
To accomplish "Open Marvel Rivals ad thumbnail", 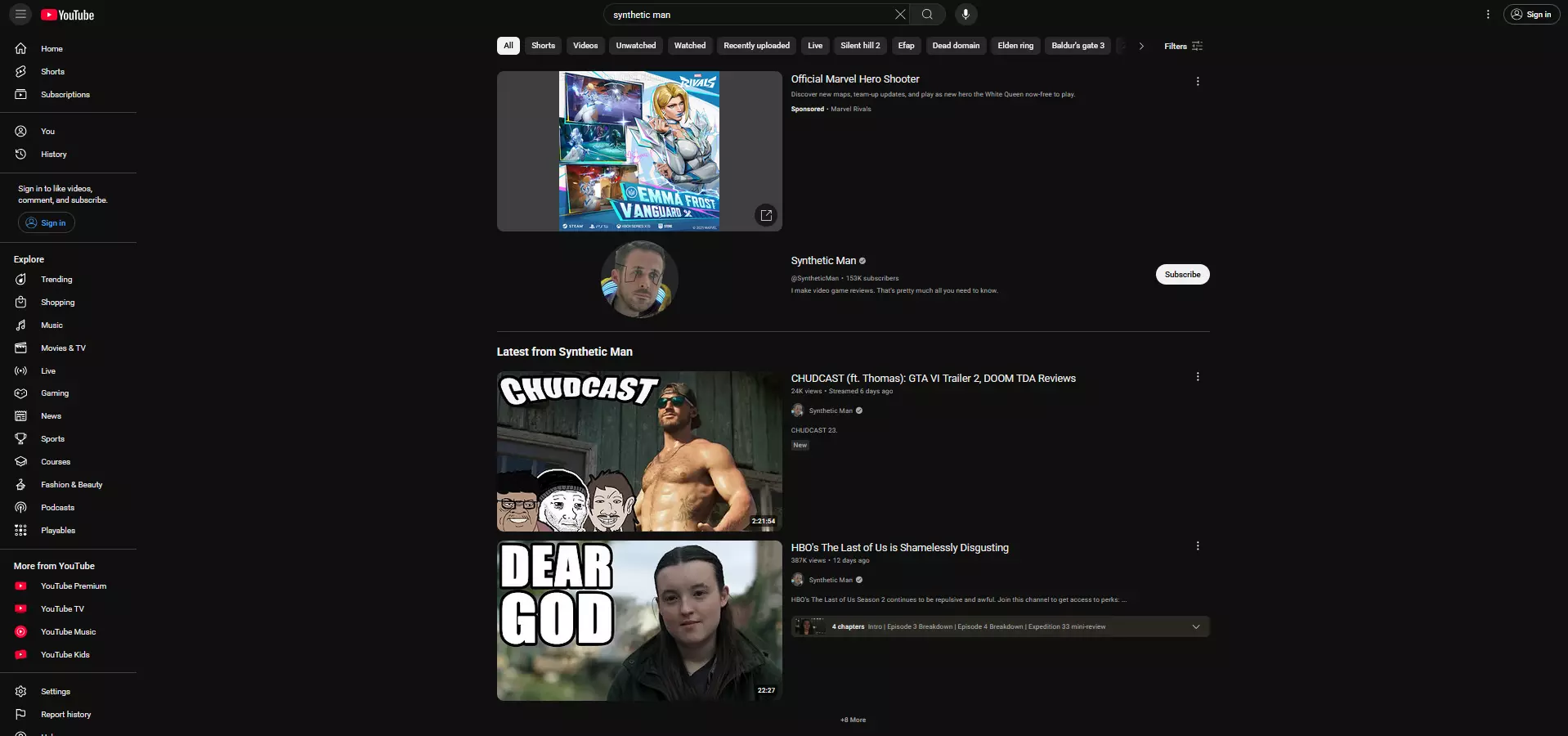I will pyautogui.click(x=639, y=151).
